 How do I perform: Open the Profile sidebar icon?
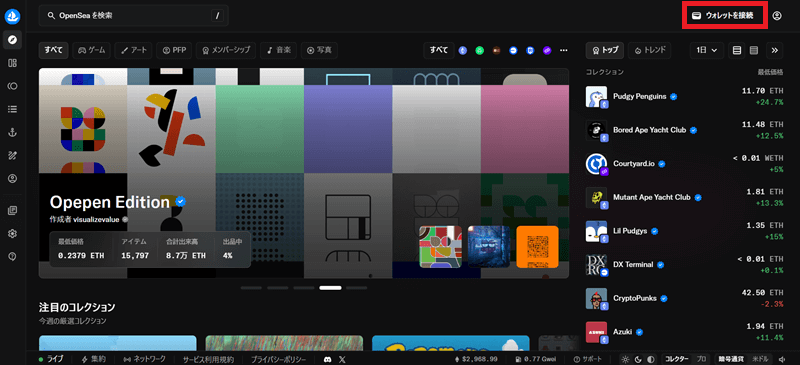(x=12, y=179)
